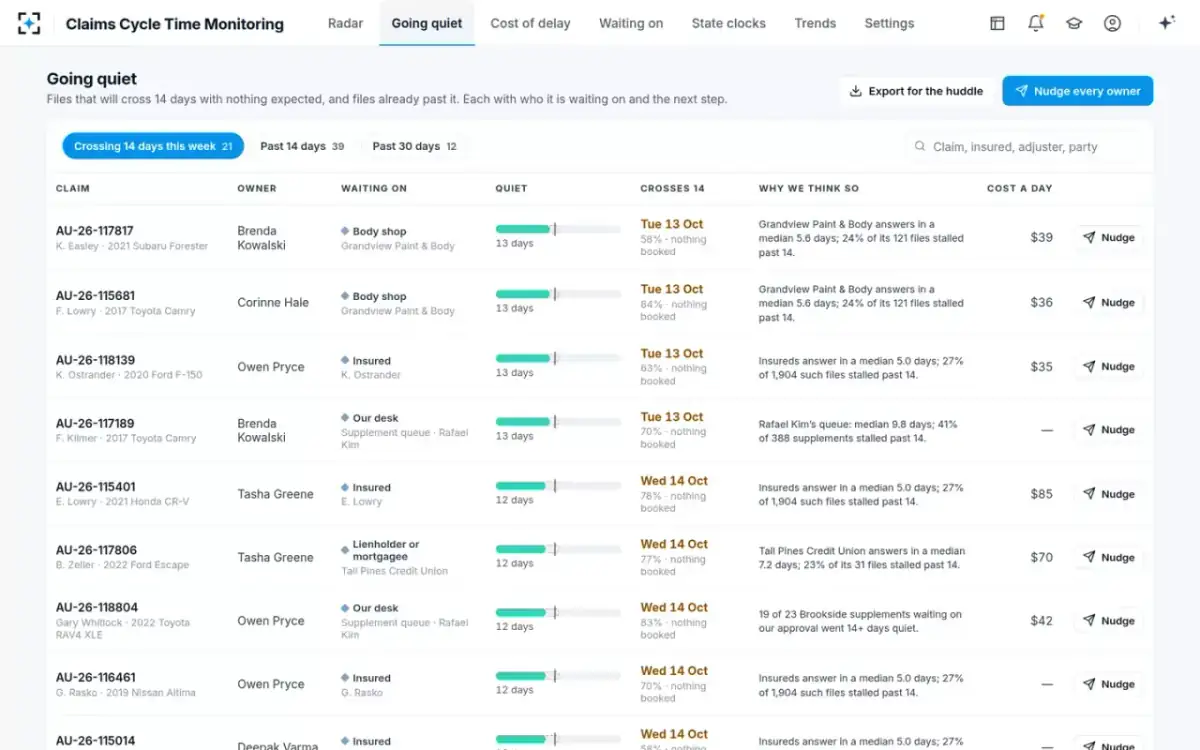Open claim AU-26-115681

pyautogui.click(x=95, y=296)
